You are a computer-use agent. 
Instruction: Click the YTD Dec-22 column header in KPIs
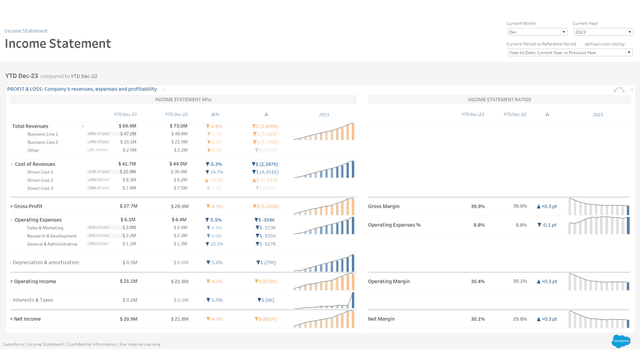(x=176, y=114)
